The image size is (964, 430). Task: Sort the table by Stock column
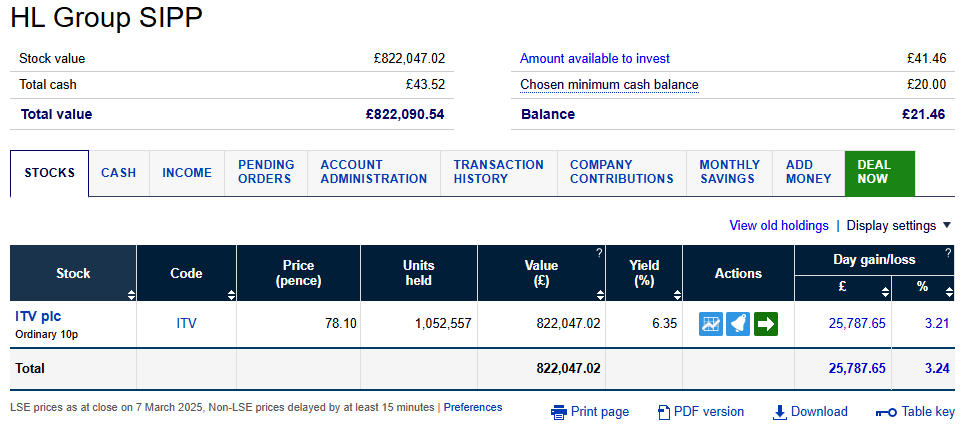[x=131, y=295]
